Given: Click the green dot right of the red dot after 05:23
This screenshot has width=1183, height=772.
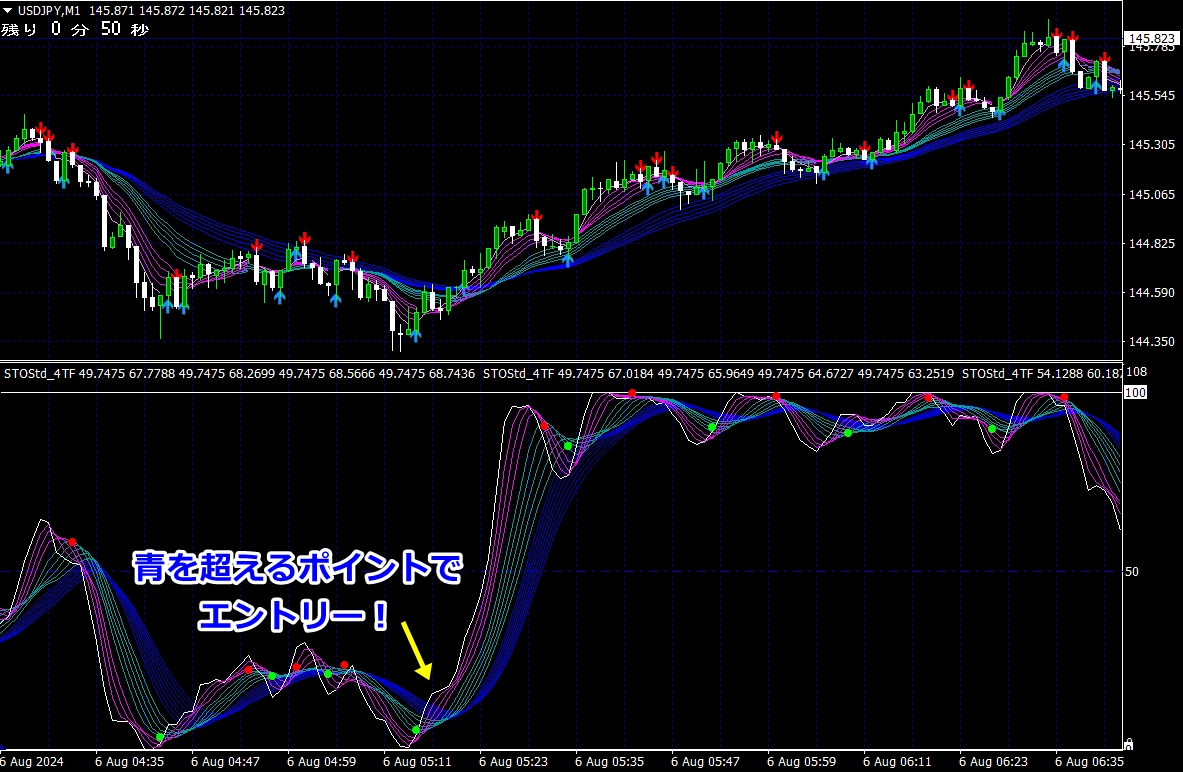Looking at the screenshot, I should coord(567,445).
